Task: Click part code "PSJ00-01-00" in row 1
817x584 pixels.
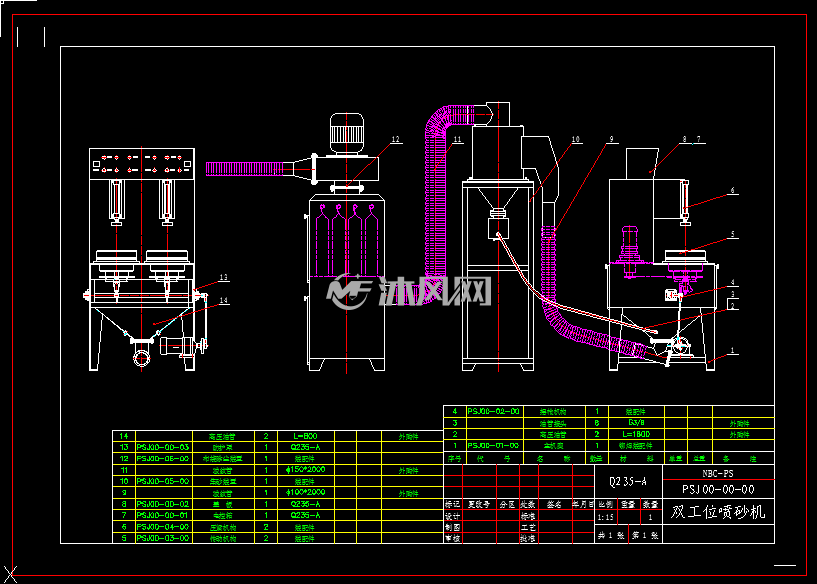Action: click(493, 445)
